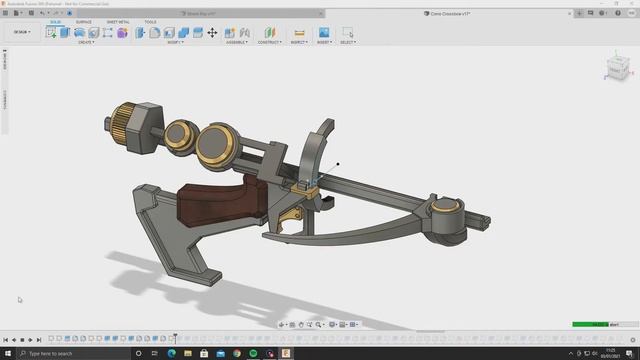Open the Data Panel grid icon
Screen dimensions: 640x360
(5, 13)
